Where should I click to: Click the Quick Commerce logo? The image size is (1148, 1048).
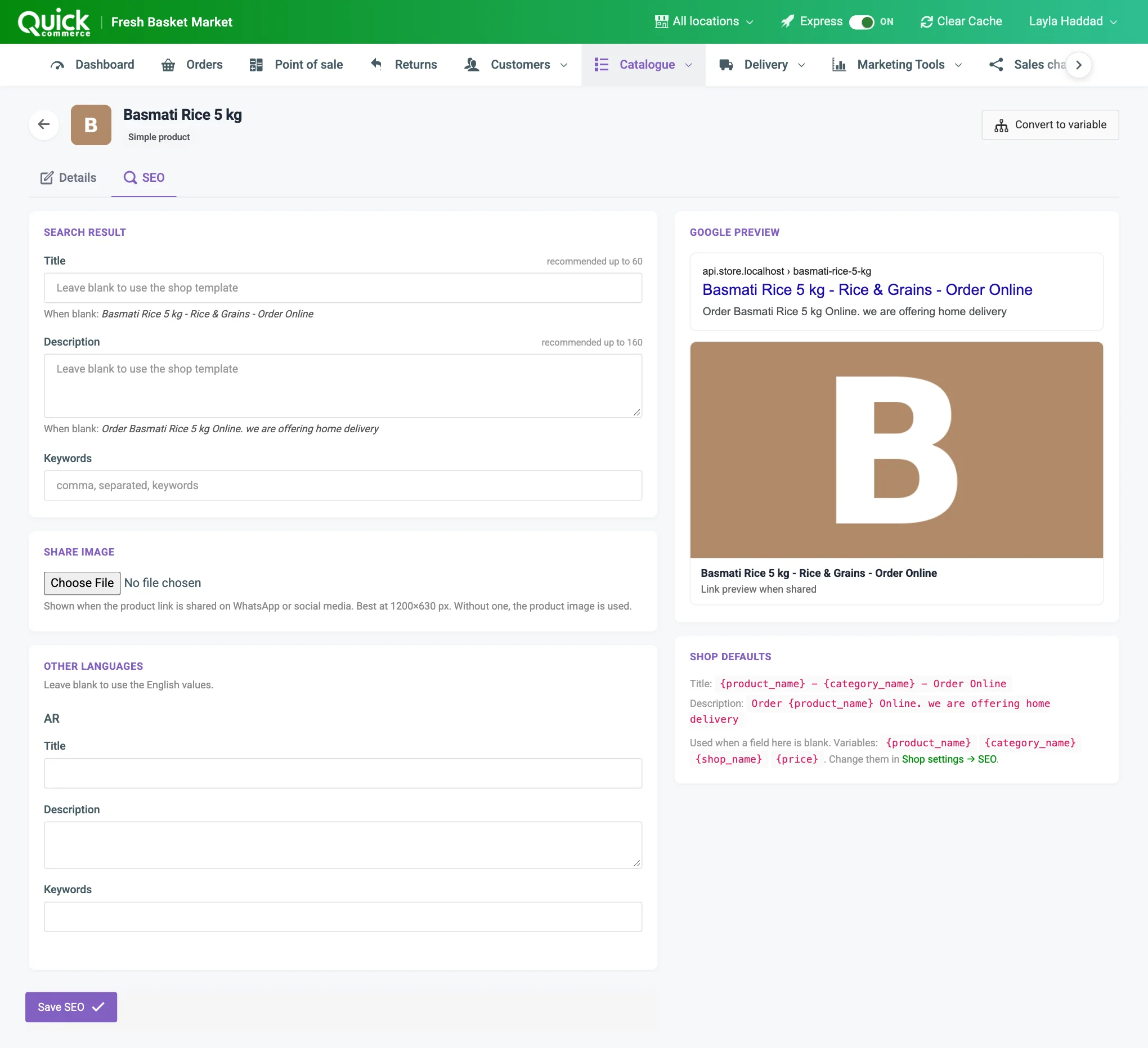[x=53, y=22]
